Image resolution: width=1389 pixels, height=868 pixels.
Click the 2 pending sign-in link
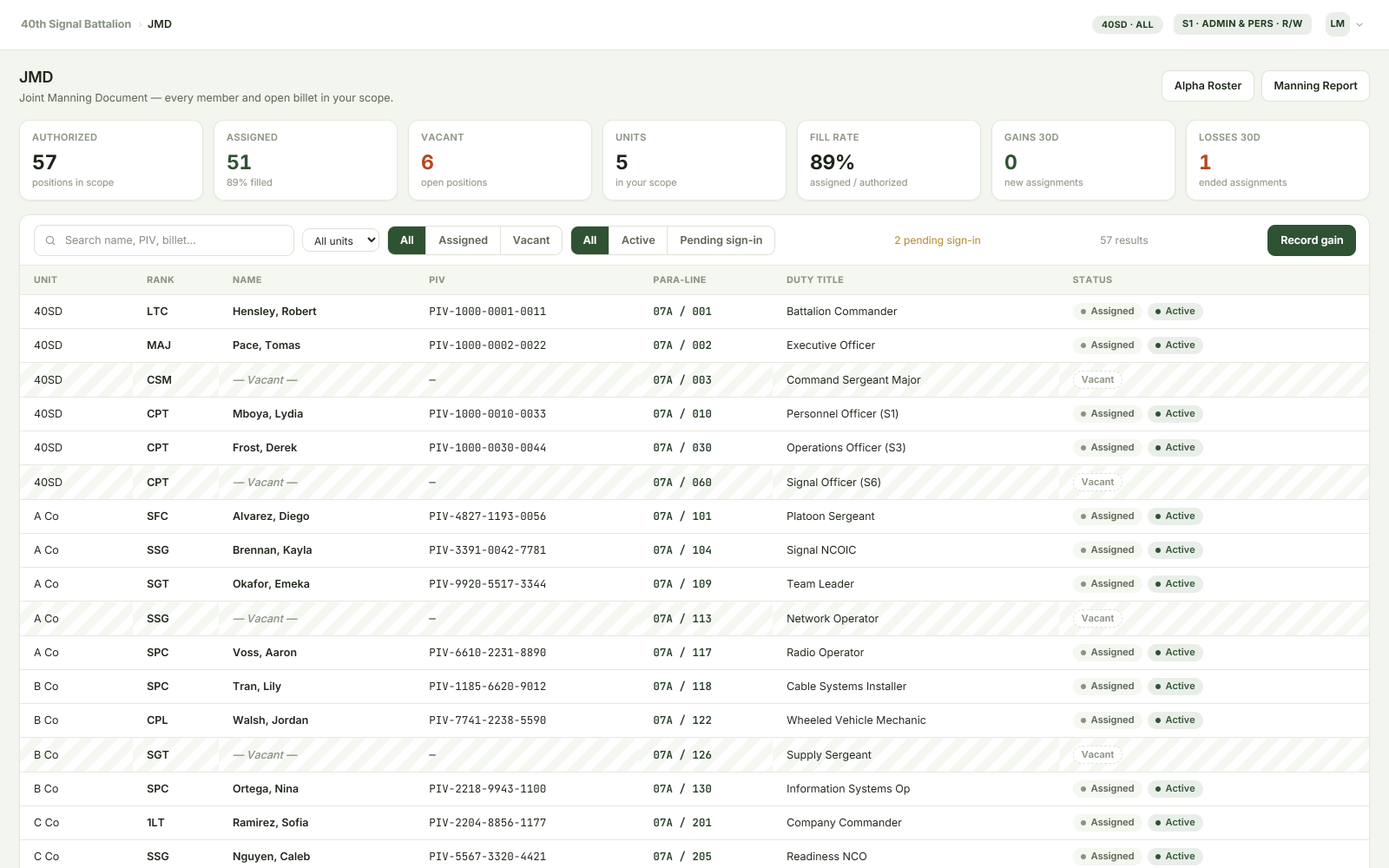pyautogui.click(x=938, y=240)
